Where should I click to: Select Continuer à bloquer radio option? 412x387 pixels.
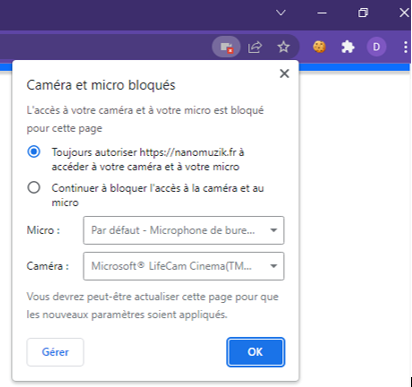(x=34, y=188)
